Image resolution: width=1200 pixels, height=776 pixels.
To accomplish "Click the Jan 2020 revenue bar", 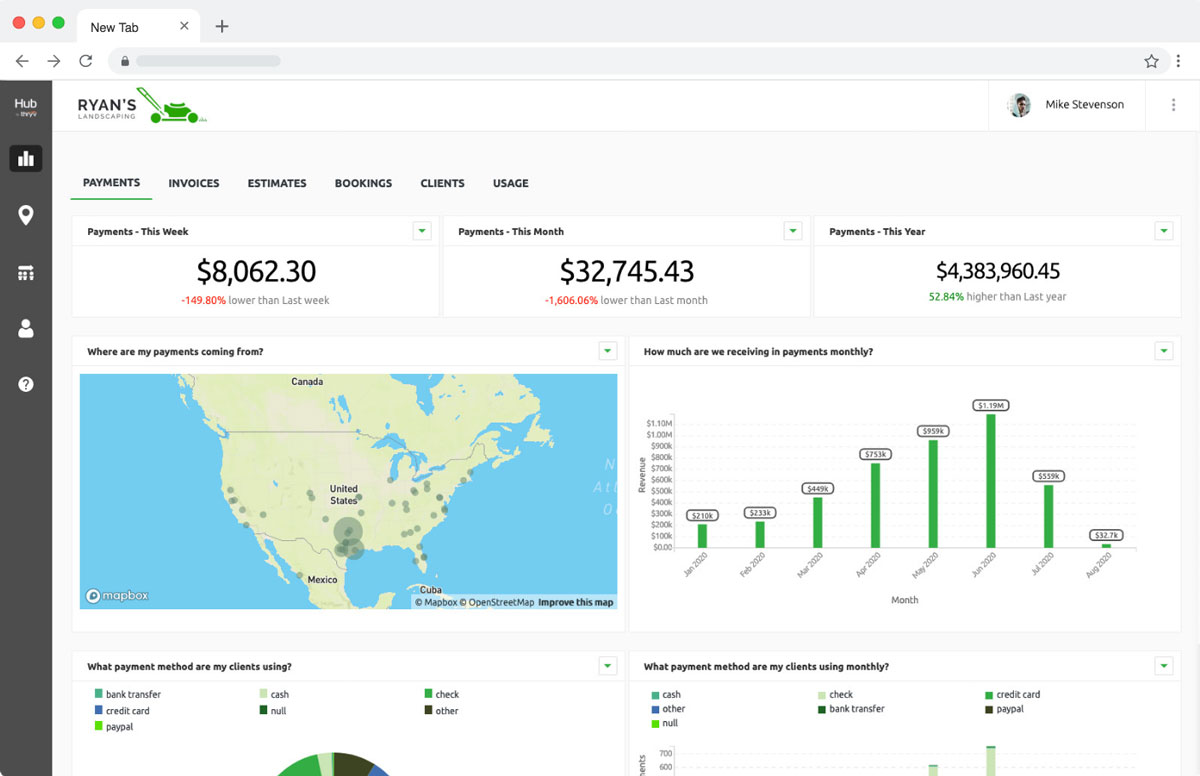I will click(x=702, y=536).
